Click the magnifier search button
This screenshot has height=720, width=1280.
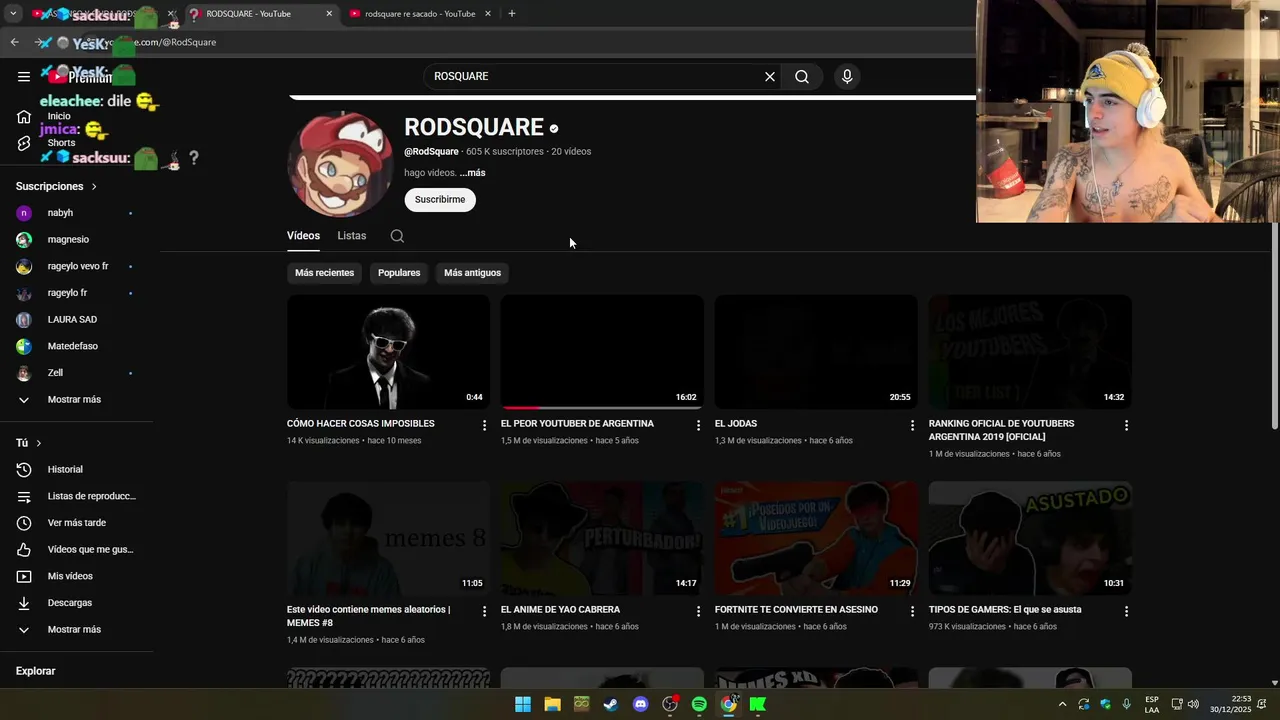pyautogui.click(x=802, y=76)
